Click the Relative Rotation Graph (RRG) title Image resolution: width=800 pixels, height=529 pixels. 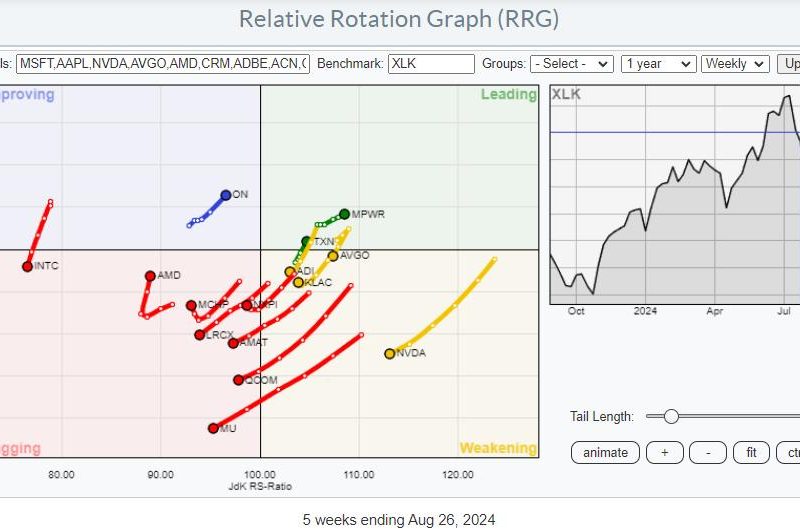coord(399,19)
